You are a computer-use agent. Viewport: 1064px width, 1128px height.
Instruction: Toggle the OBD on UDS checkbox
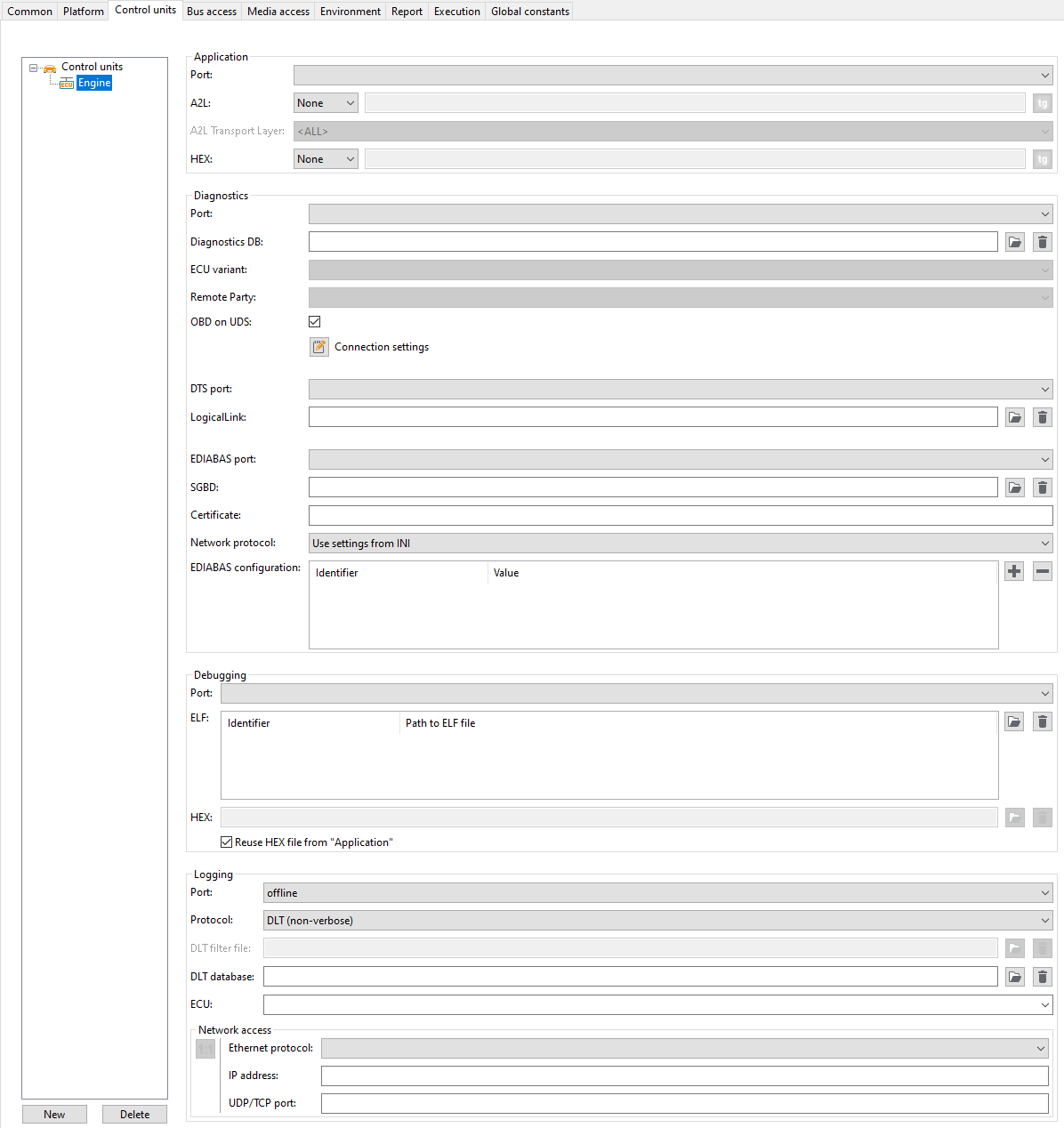tap(315, 322)
